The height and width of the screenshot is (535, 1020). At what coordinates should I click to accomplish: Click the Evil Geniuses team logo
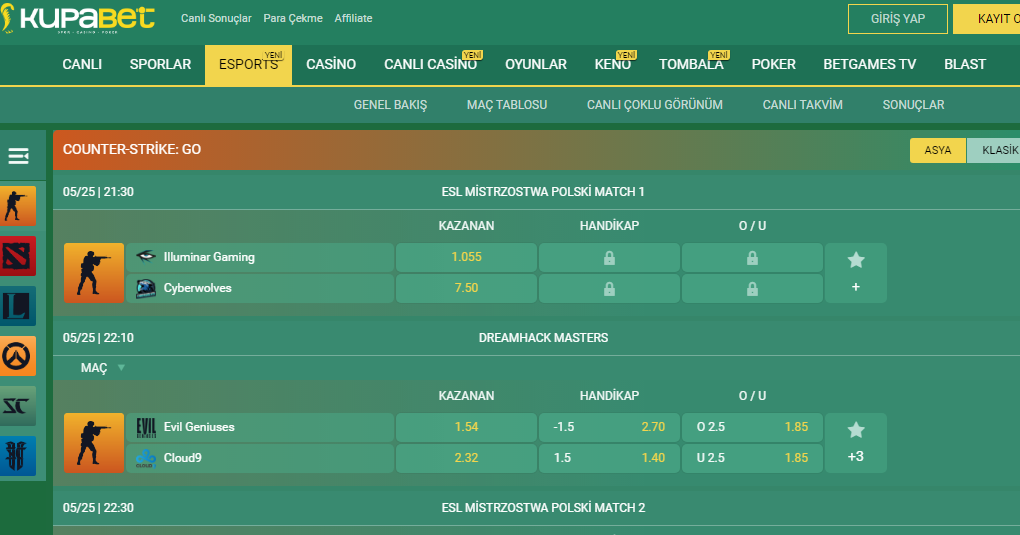click(x=146, y=427)
